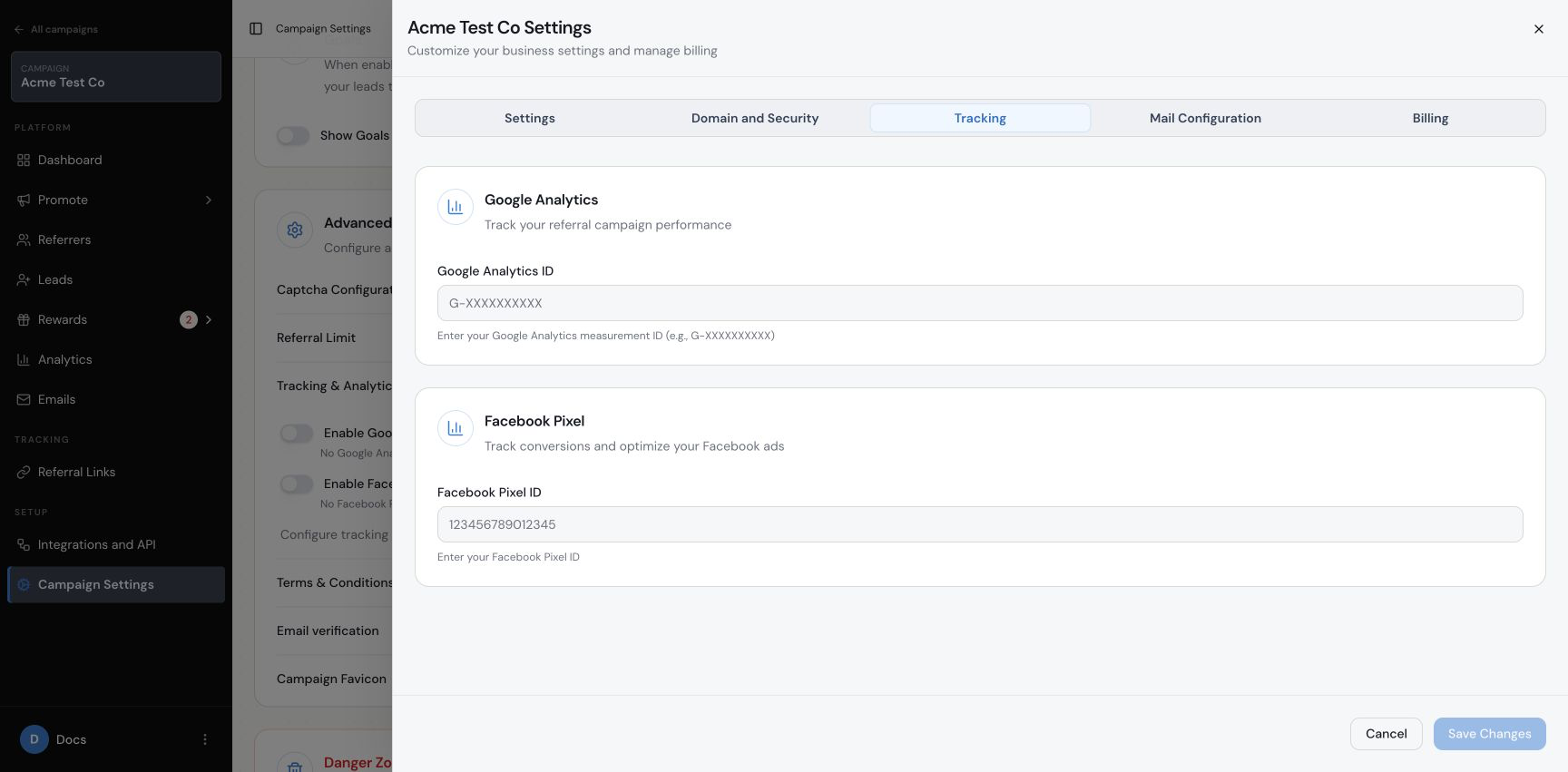
Task: Click Captcha Configuration row in background page
Action: click(x=334, y=289)
